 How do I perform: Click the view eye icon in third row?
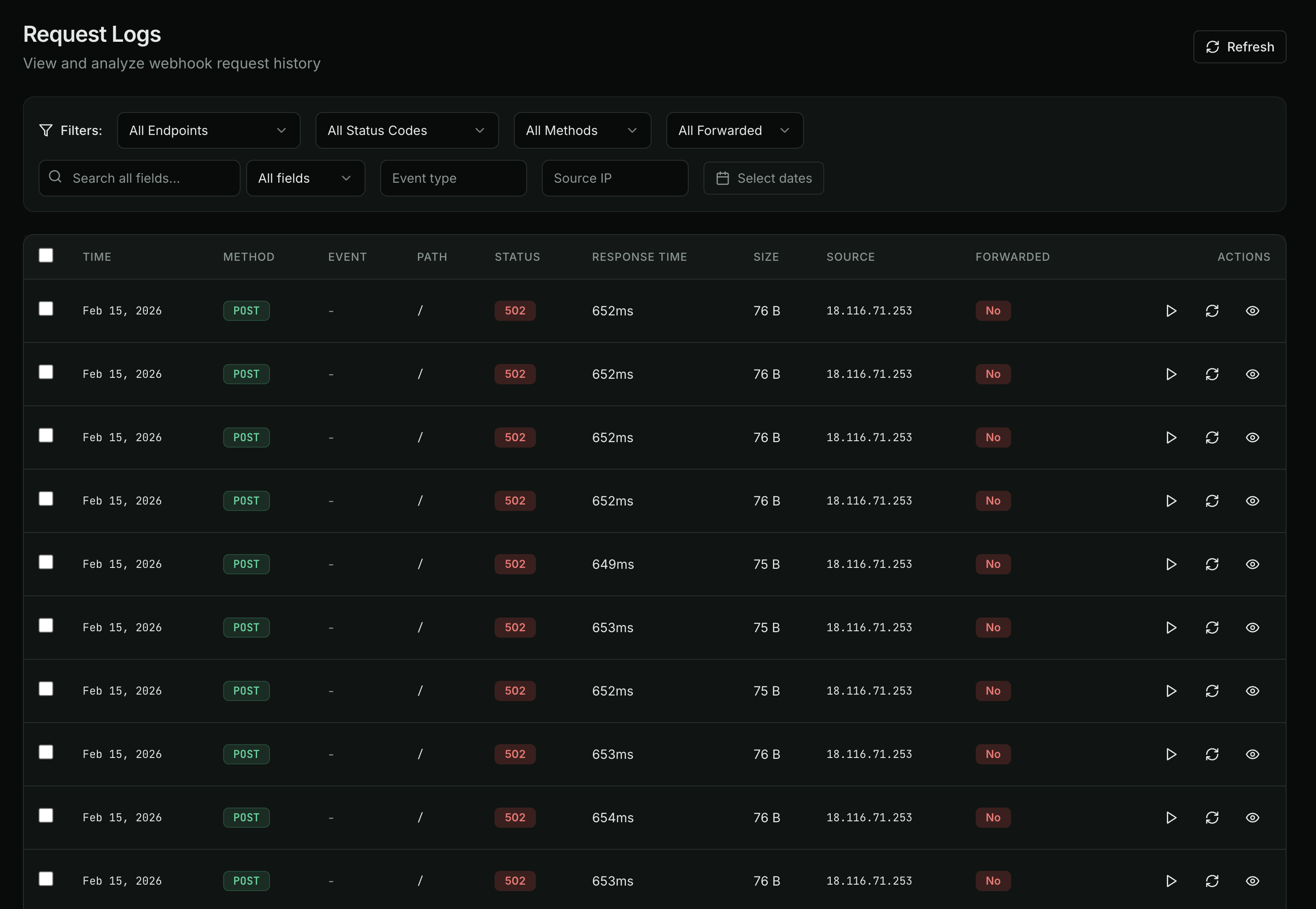click(1252, 438)
